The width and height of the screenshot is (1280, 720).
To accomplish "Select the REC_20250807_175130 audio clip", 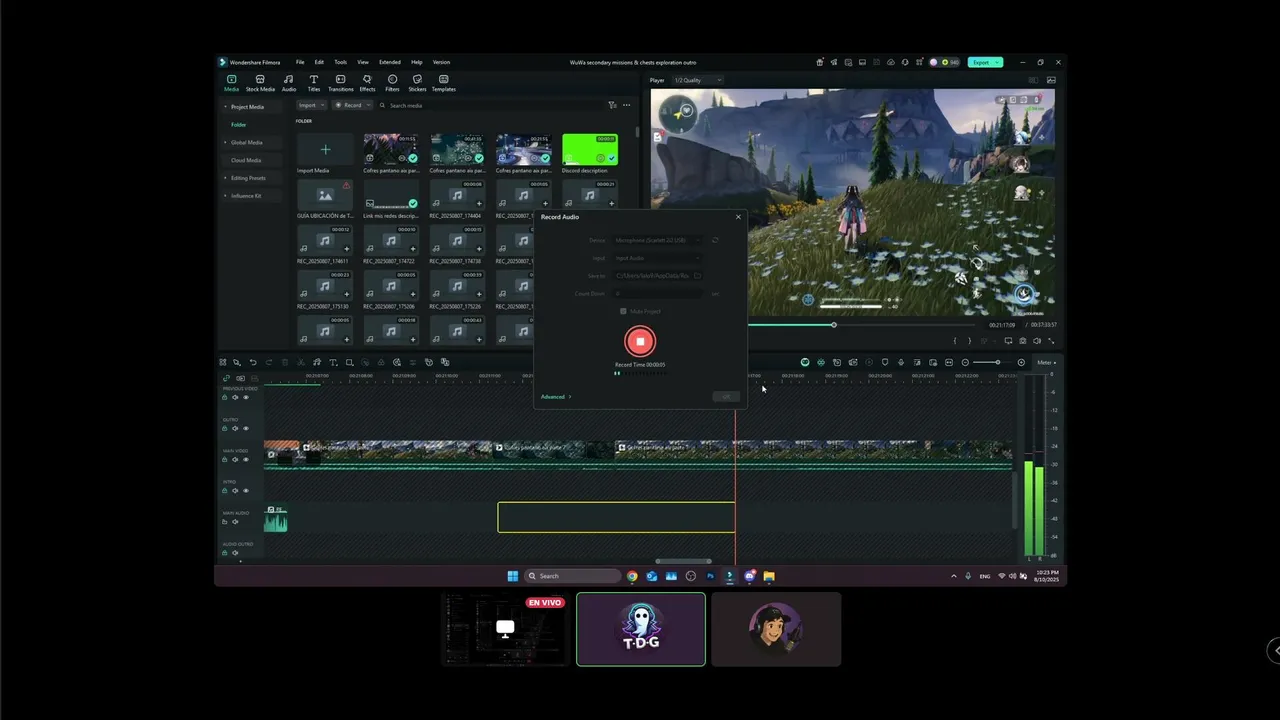I will pyautogui.click(x=325, y=288).
